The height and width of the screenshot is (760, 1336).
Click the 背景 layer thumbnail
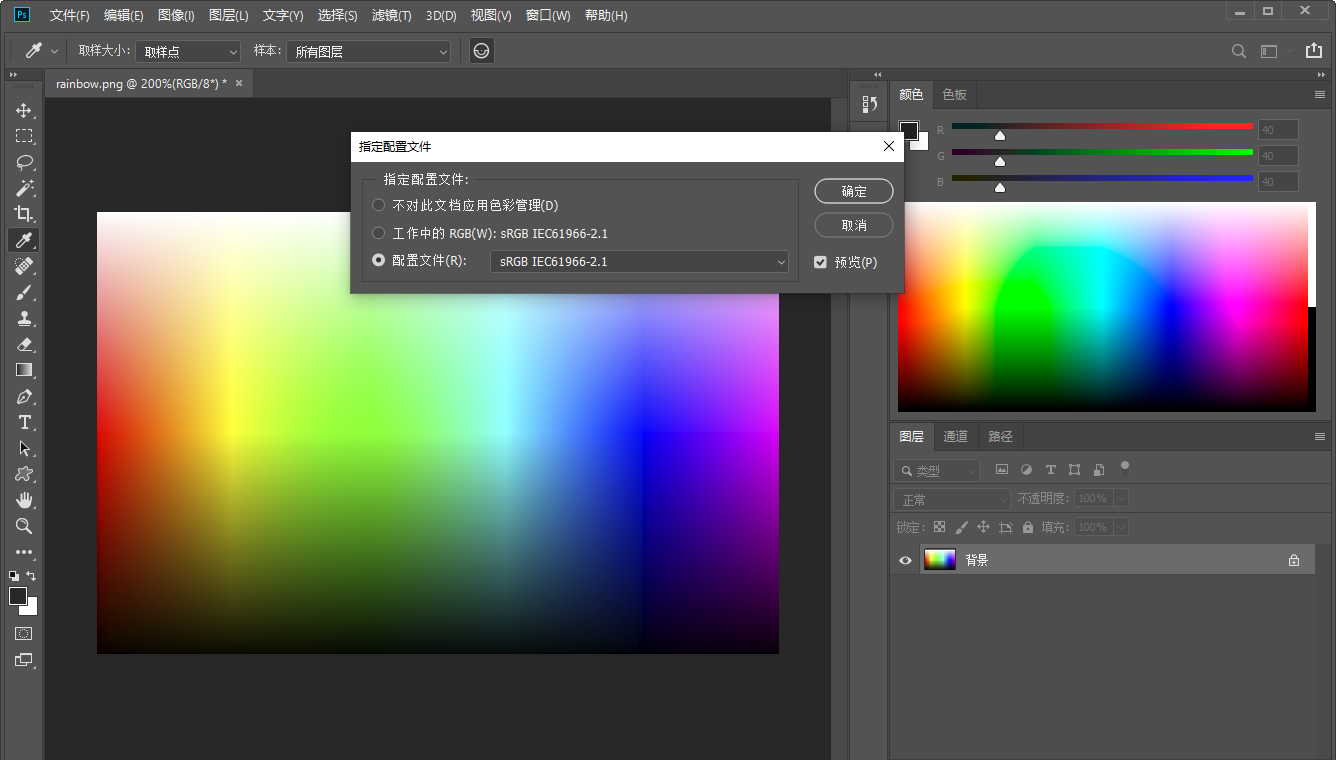(x=939, y=559)
